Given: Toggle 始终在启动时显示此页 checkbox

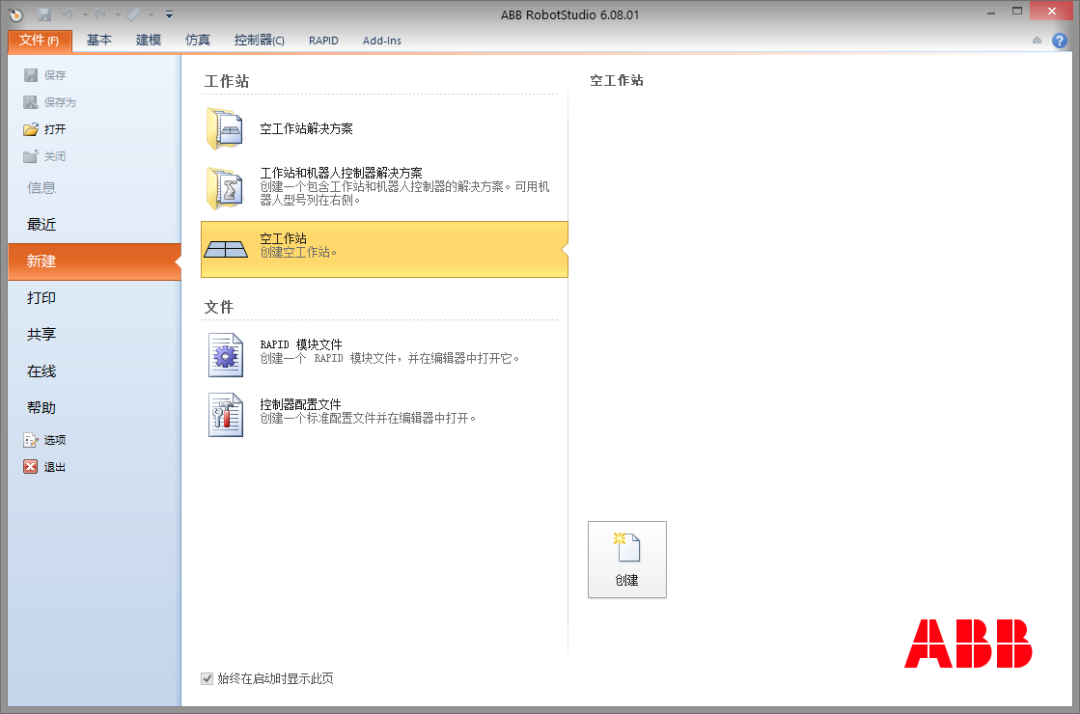Looking at the screenshot, I should 207,679.
